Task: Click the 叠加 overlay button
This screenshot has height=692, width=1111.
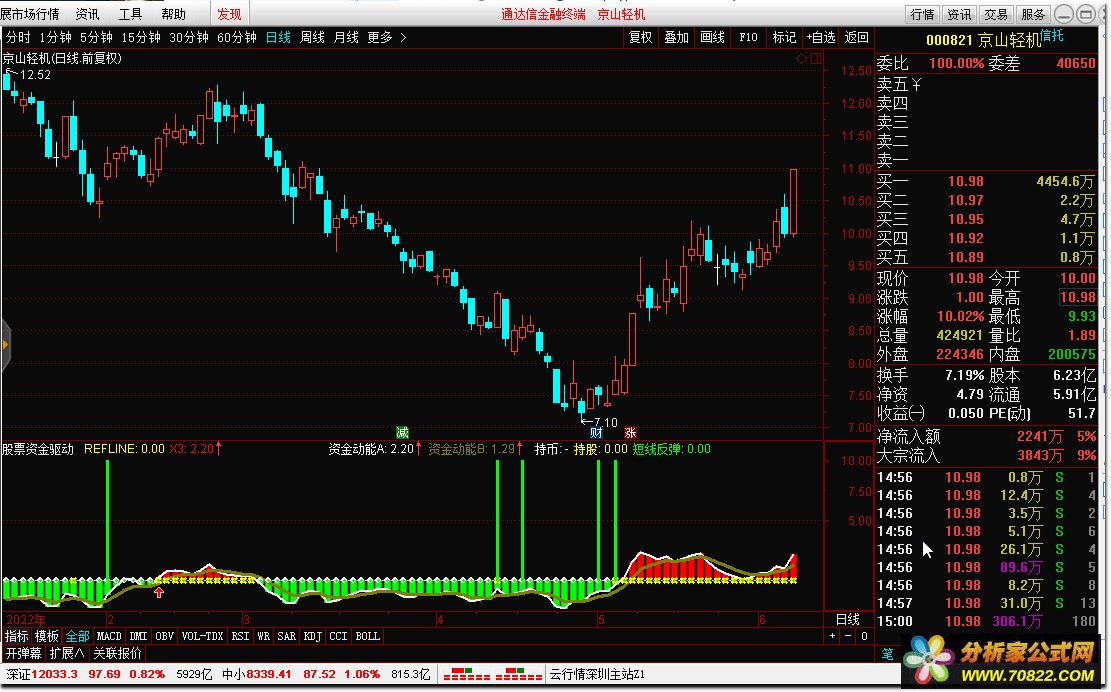Action: pos(676,38)
